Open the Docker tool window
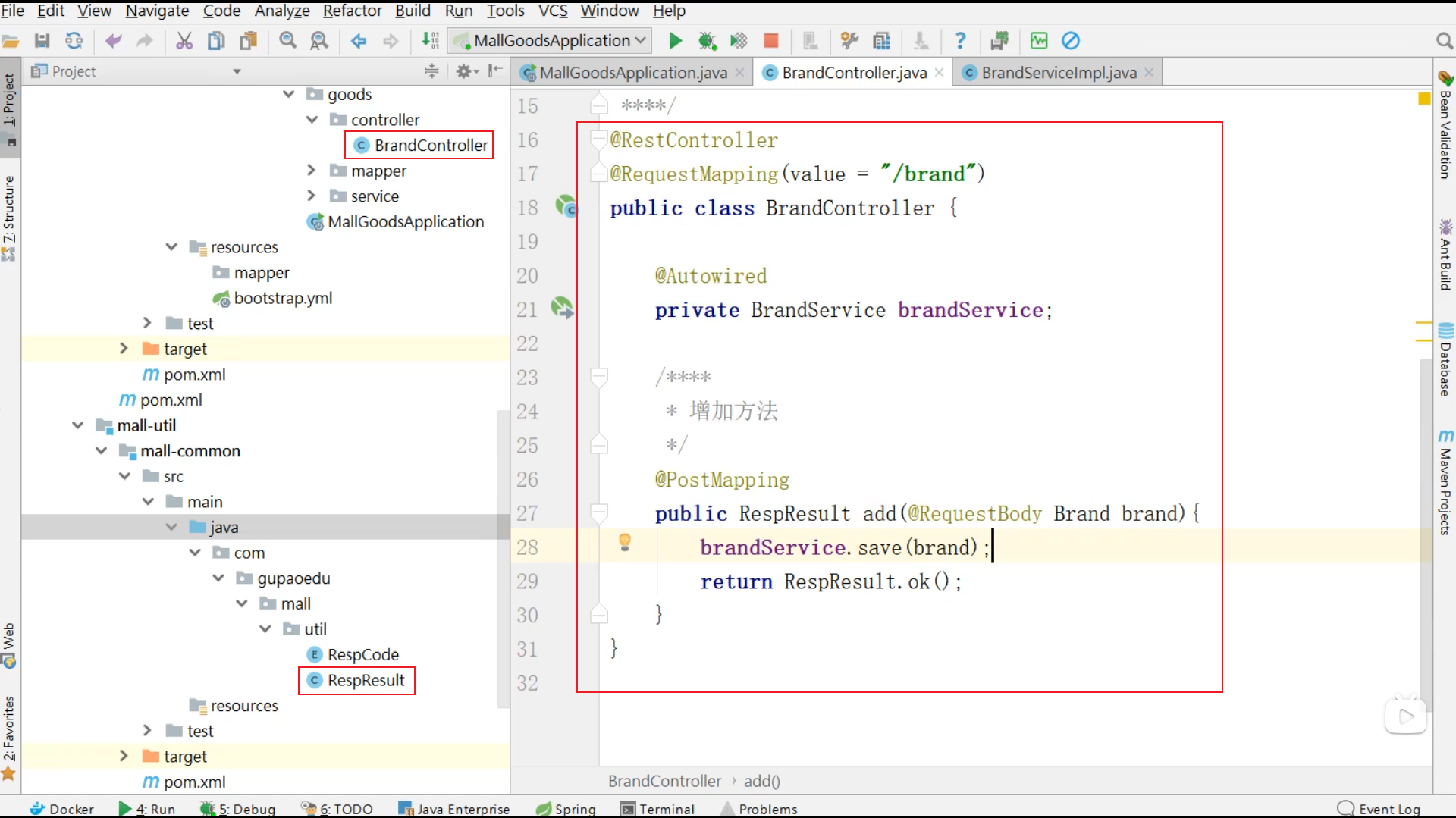This screenshot has height=818, width=1456. click(62, 809)
